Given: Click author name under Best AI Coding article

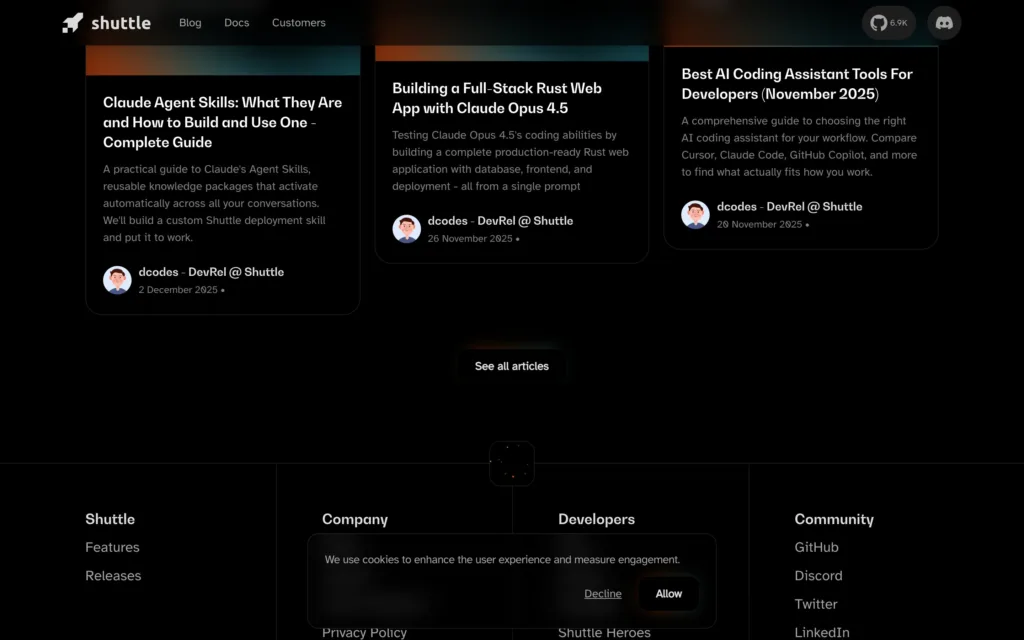Looking at the screenshot, I should pyautogui.click(x=790, y=207).
